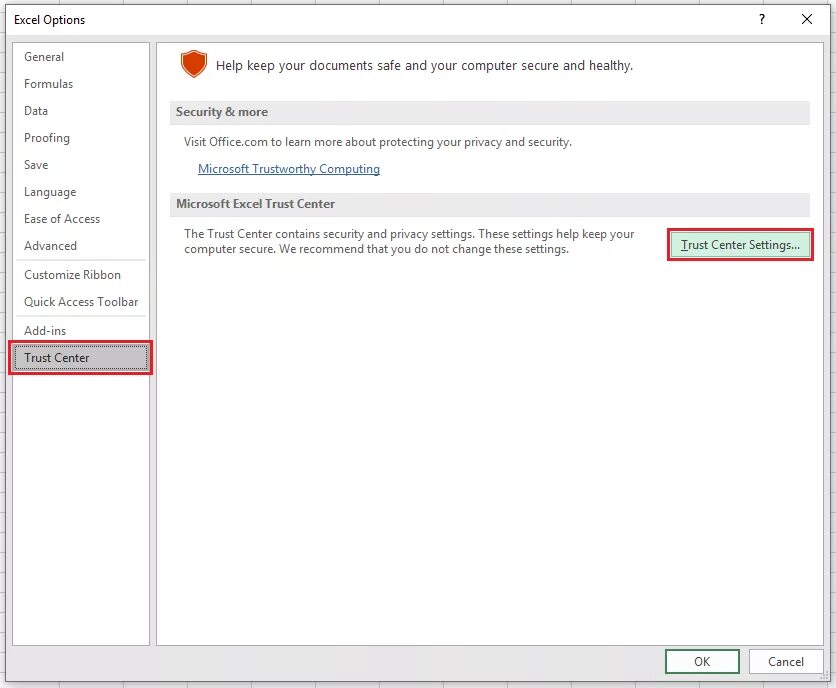Click the dialog help question mark

763,19
